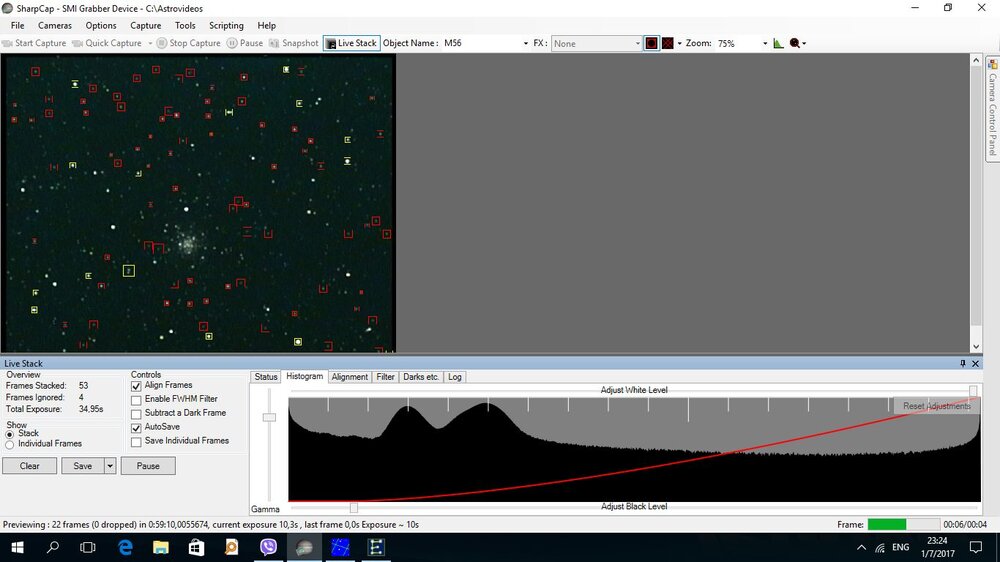
Task: Switch to the Alignment tab
Action: tap(349, 377)
